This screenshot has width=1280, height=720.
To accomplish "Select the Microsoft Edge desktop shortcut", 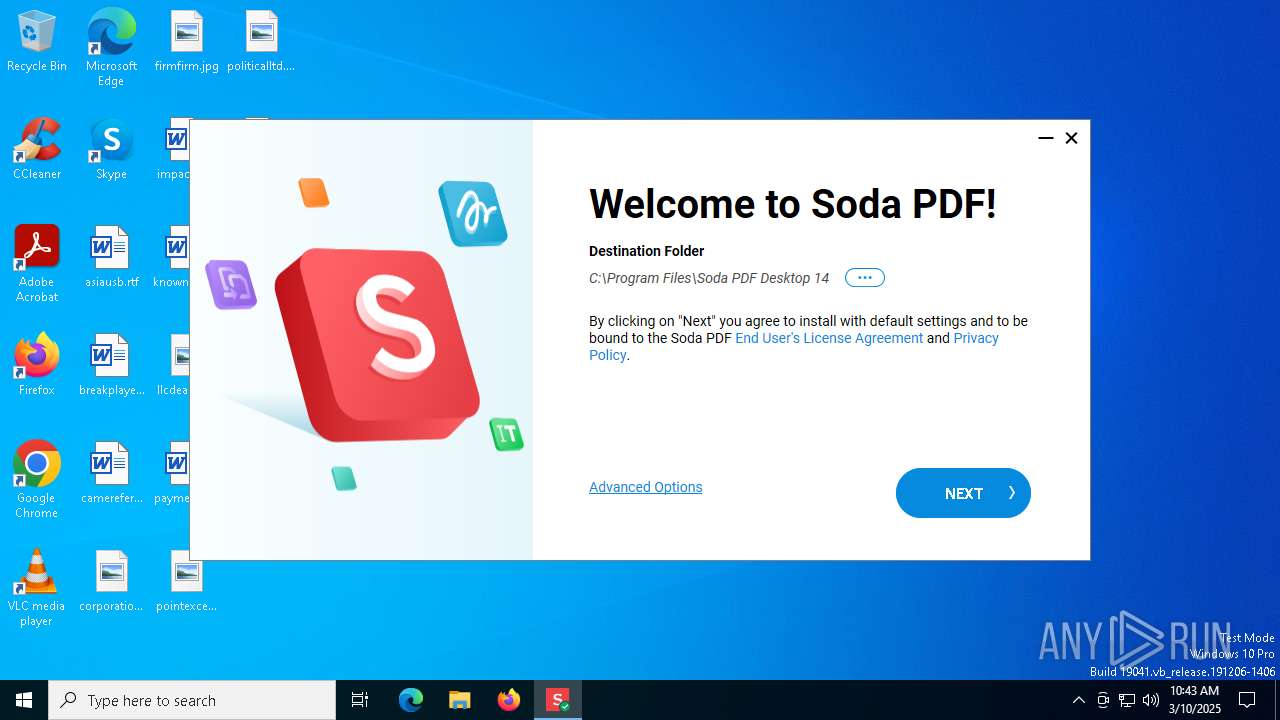I will pyautogui.click(x=111, y=47).
